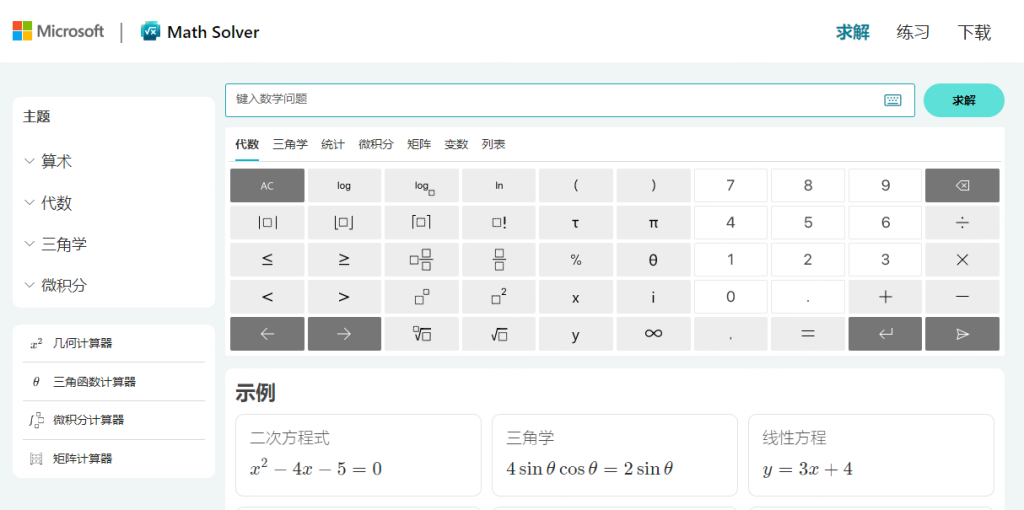Click the plus operator key

(885, 297)
